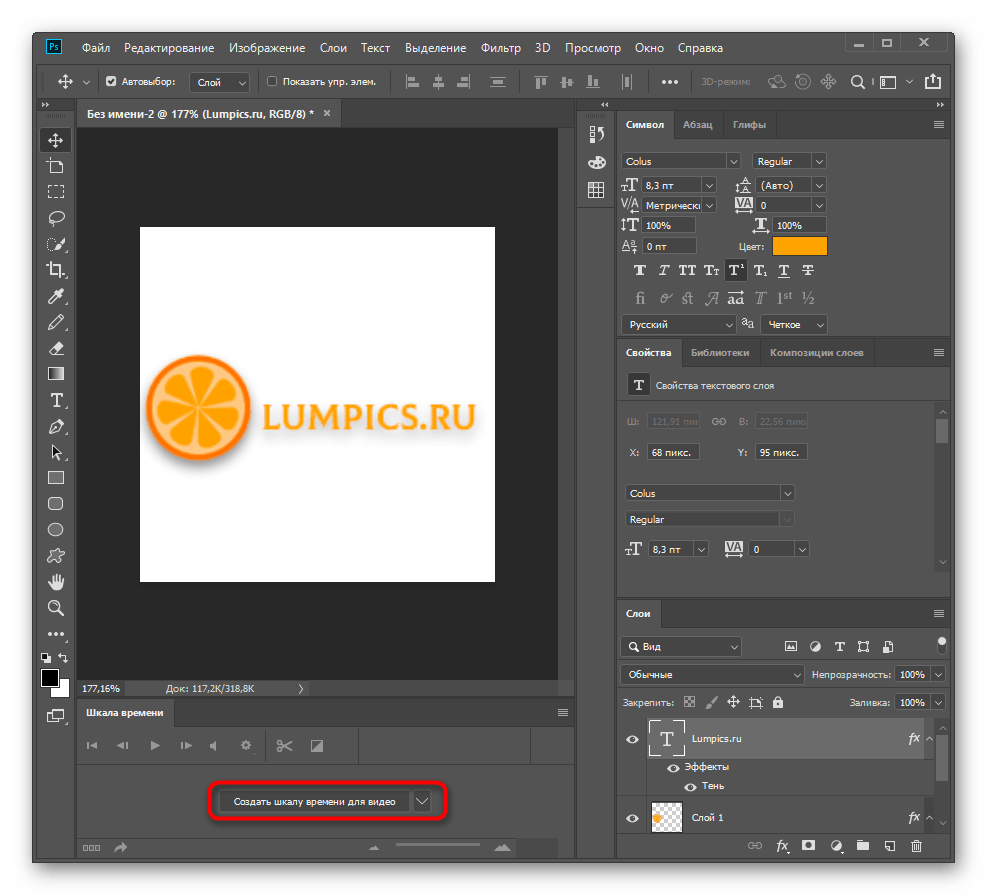Select the Rounded Rectangle tool
The height and width of the screenshot is (895, 987).
pos(56,504)
